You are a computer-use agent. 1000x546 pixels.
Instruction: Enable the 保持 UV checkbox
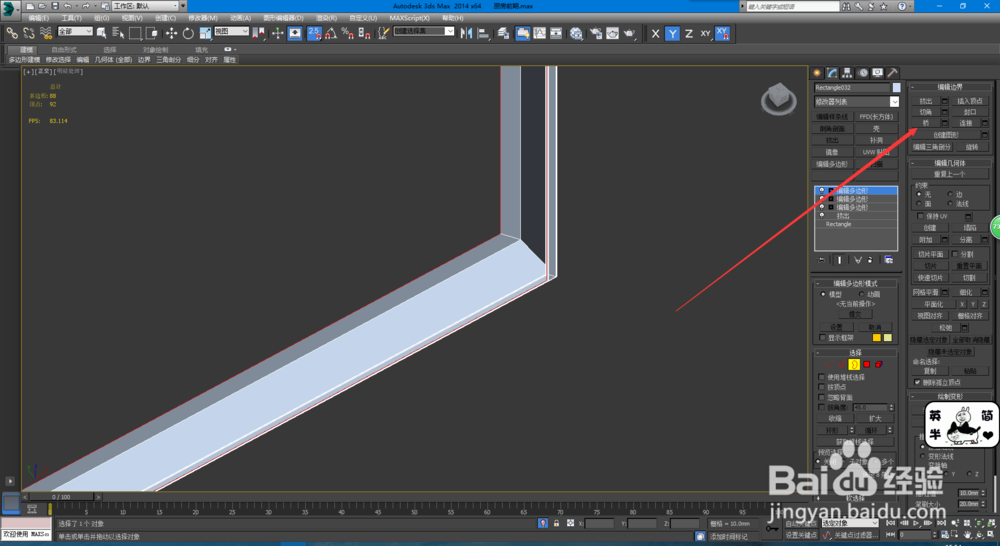920,216
